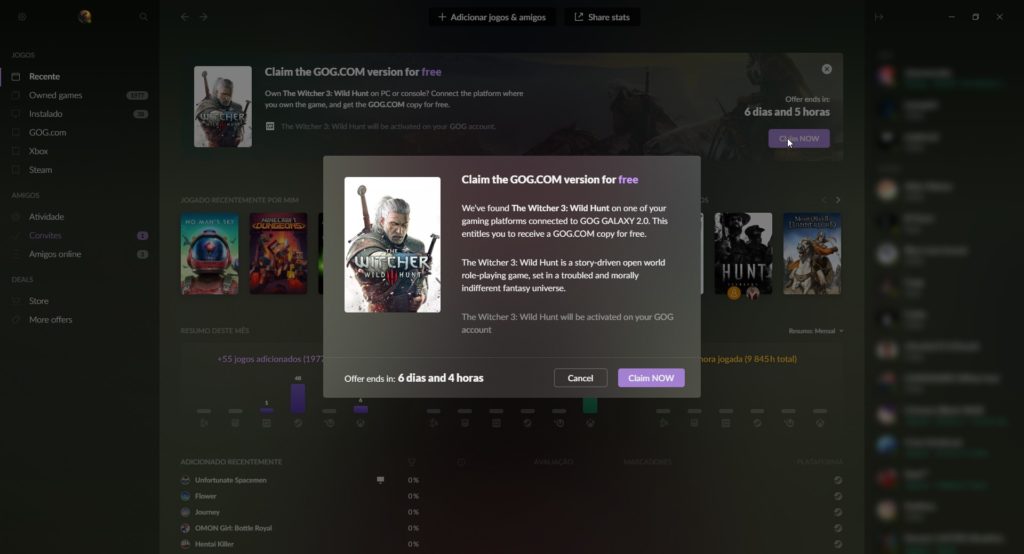1024x554 pixels.
Task: Click the icon beside More offers
Action: 16,319
